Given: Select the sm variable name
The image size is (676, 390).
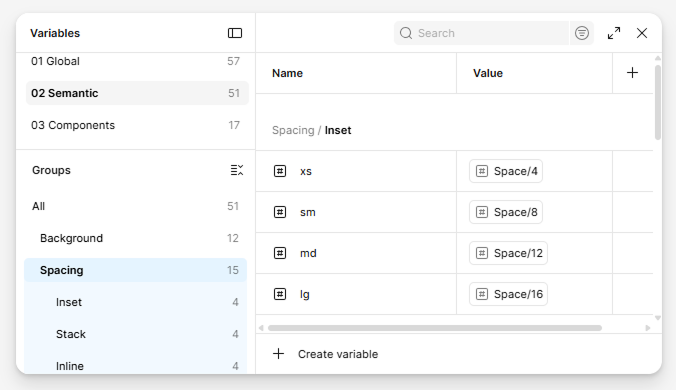Looking at the screenshot, I should point(307,212).
